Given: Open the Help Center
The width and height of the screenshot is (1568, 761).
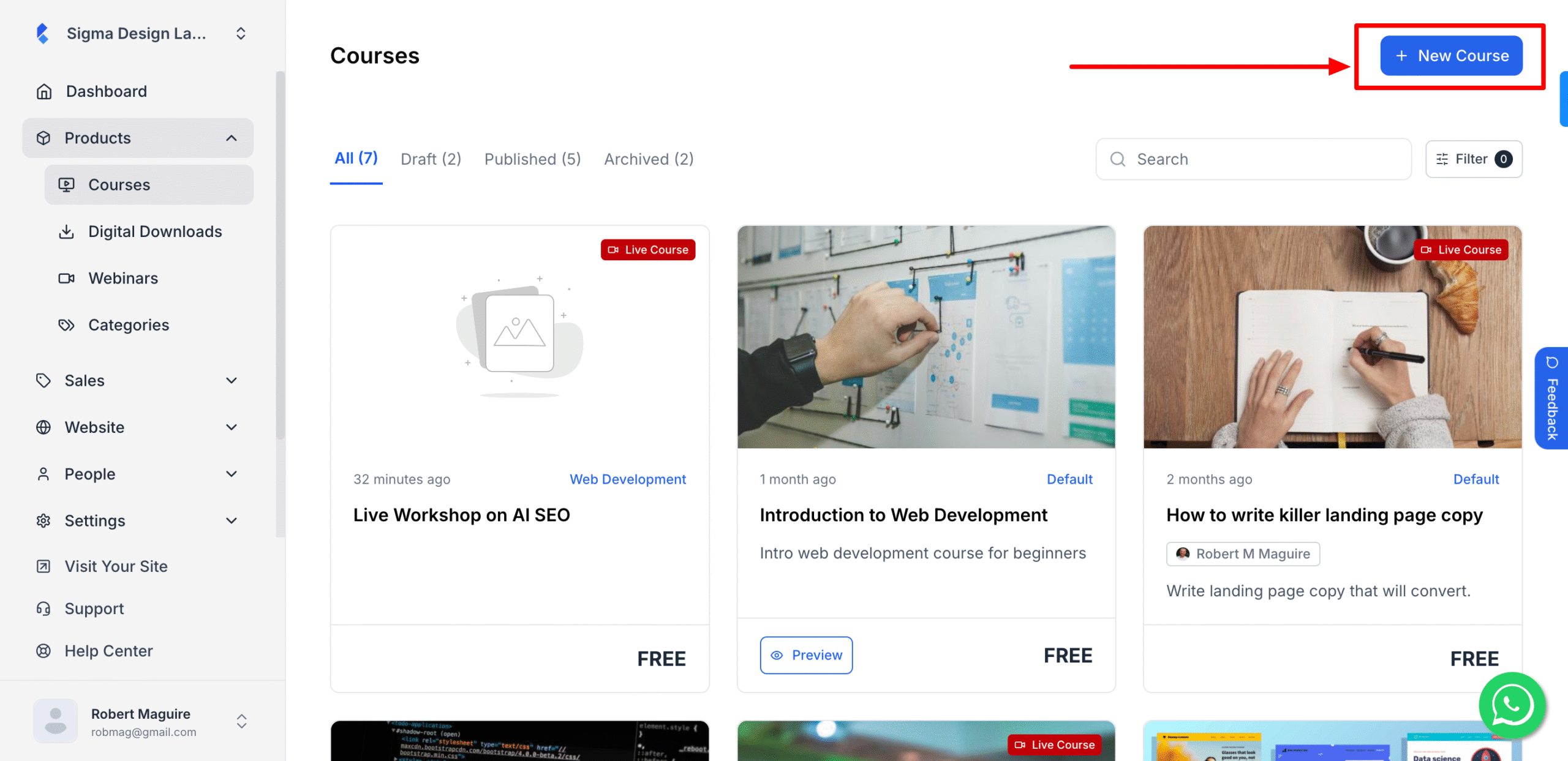Looking at the screenshot, I should pos(108,651).
